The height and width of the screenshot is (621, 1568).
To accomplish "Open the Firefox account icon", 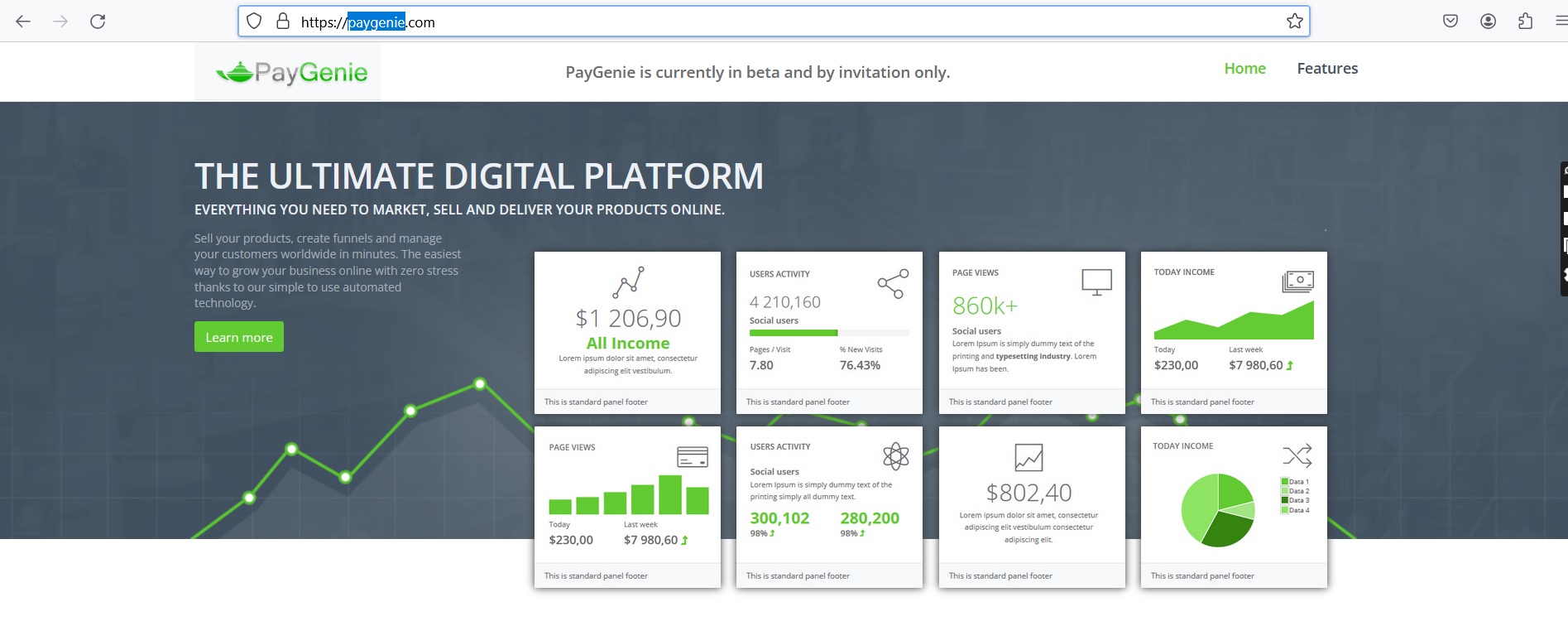I will click(1488, 22).
